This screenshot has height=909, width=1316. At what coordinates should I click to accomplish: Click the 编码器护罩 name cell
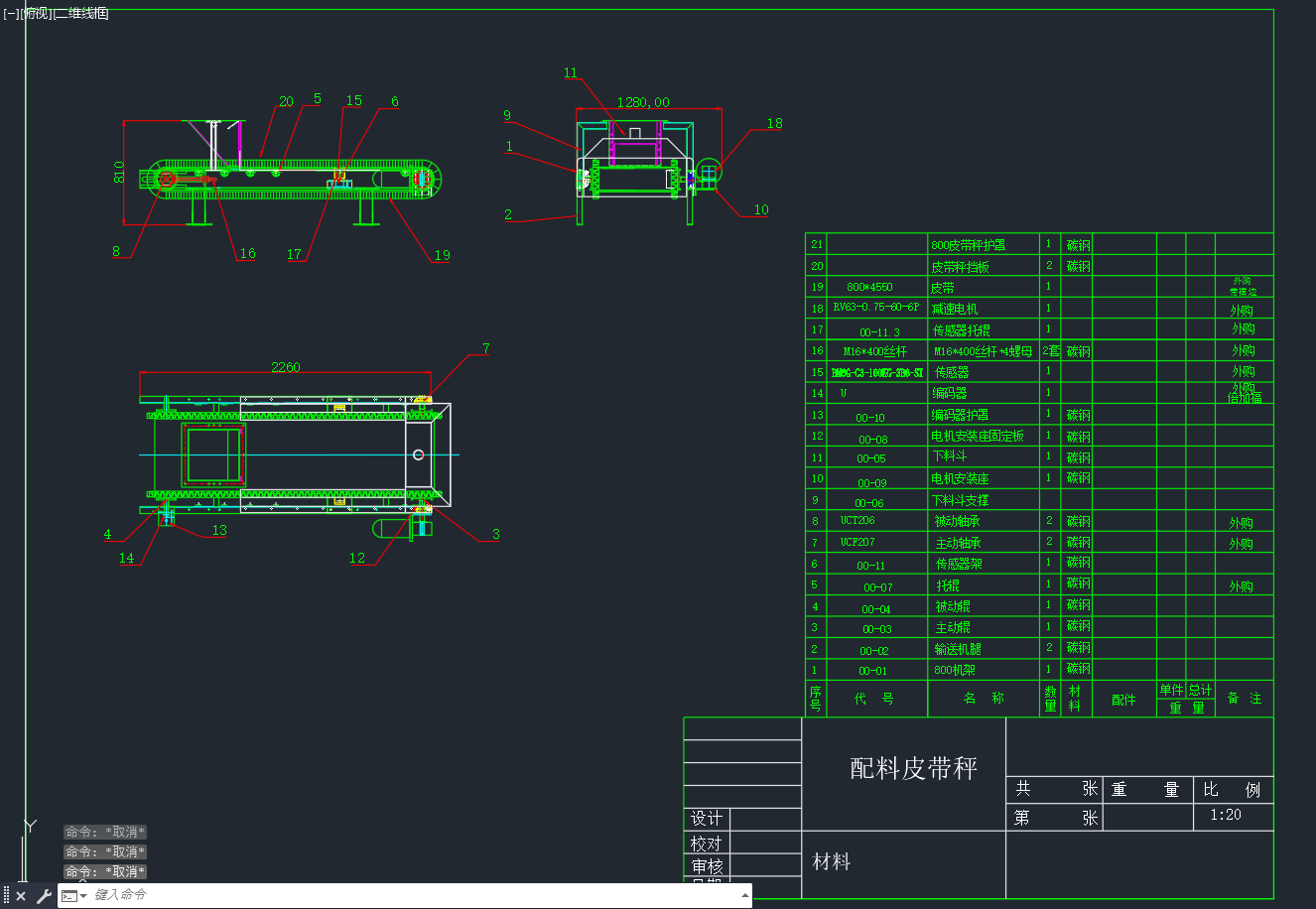click(960, 415)
